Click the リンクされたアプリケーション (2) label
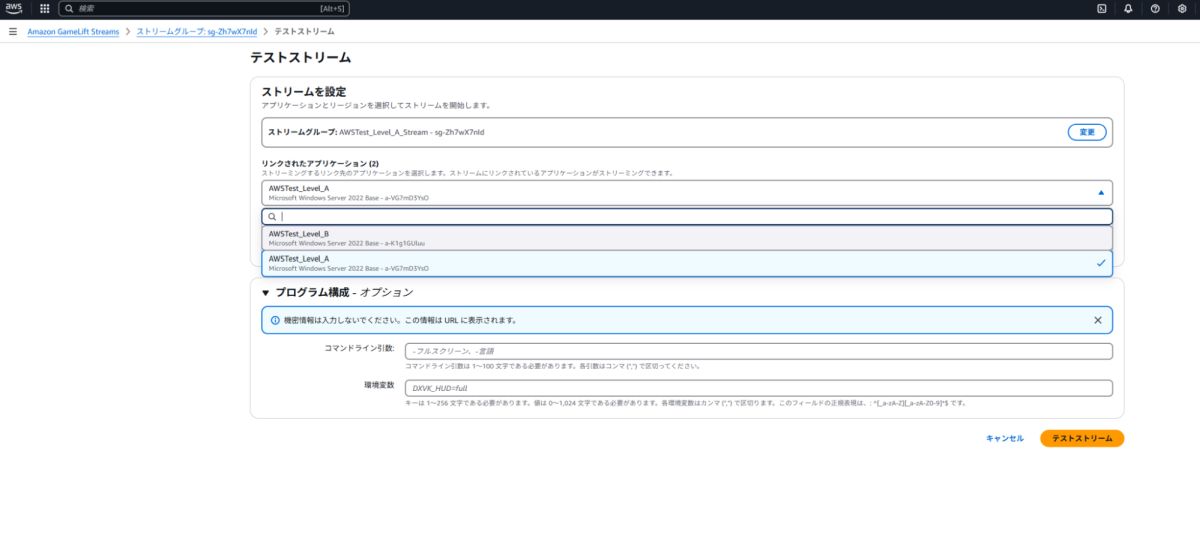1200x543 pixels. 320,163
